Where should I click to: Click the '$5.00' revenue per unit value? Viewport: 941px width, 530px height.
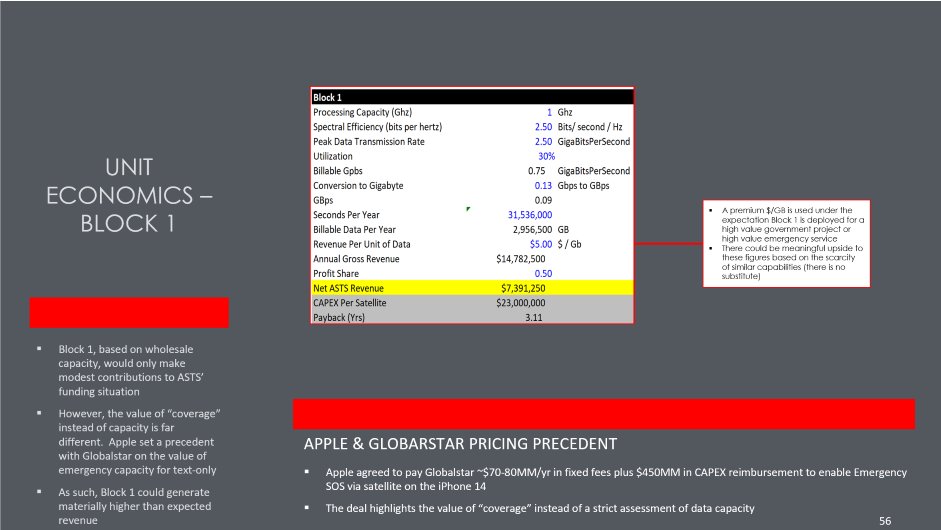click(541, 244)
